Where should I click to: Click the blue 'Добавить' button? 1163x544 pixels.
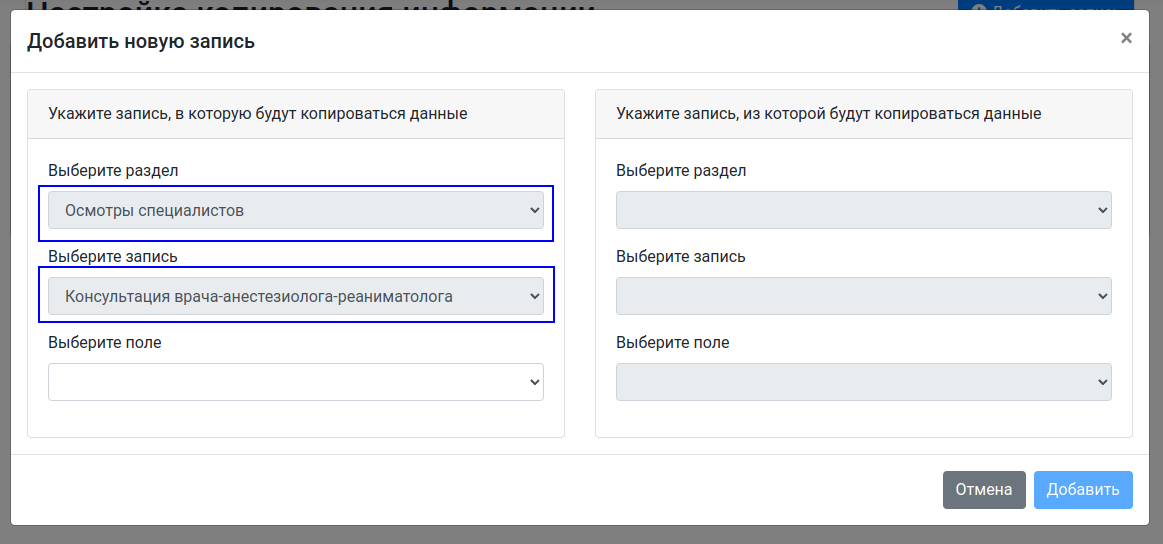click(1082, 490)
